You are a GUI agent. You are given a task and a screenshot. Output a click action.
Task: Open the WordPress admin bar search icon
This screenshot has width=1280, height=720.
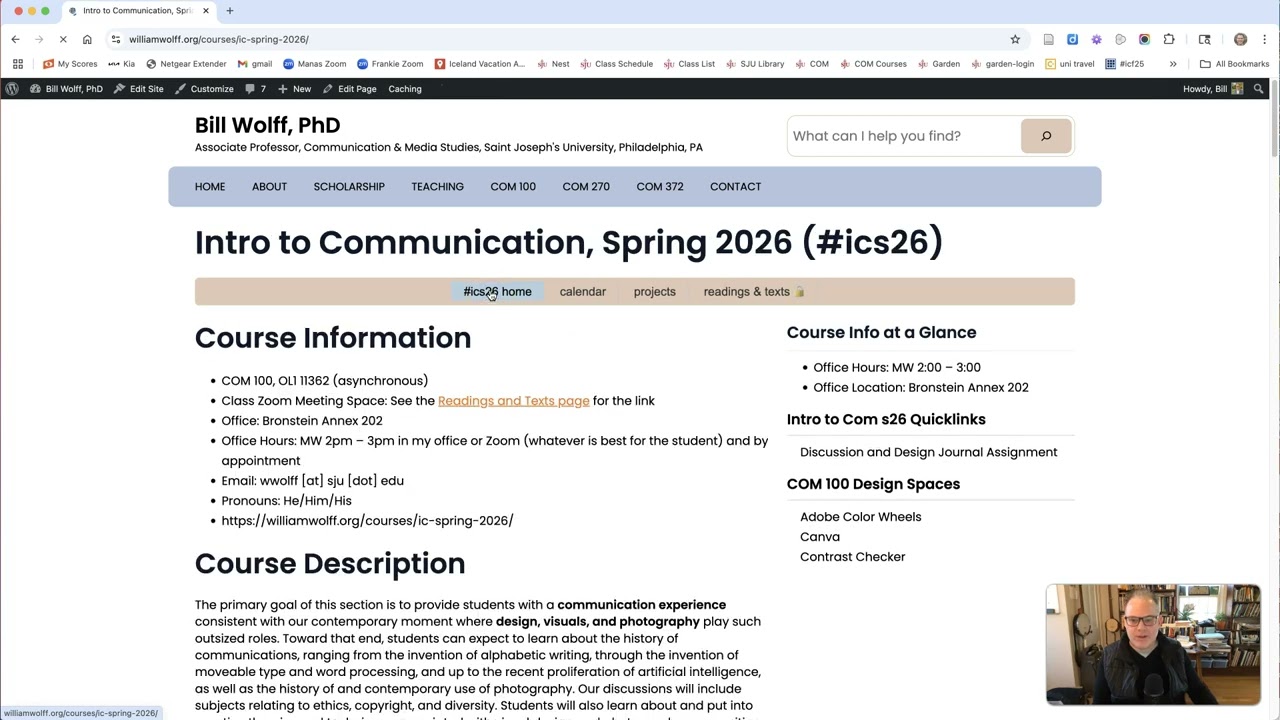click(1258, 89)
